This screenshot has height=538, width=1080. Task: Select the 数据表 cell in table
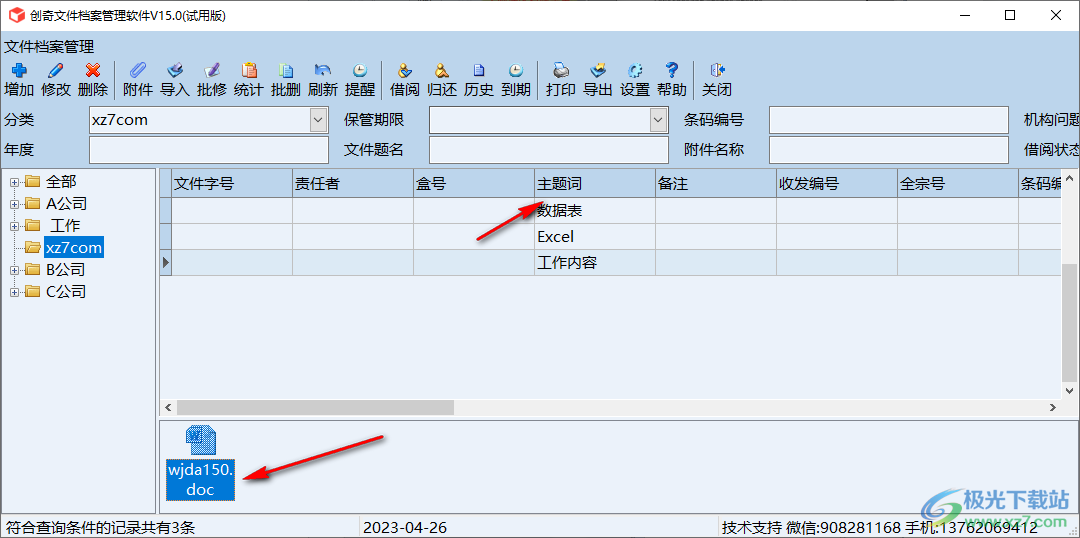pos(595,211)
